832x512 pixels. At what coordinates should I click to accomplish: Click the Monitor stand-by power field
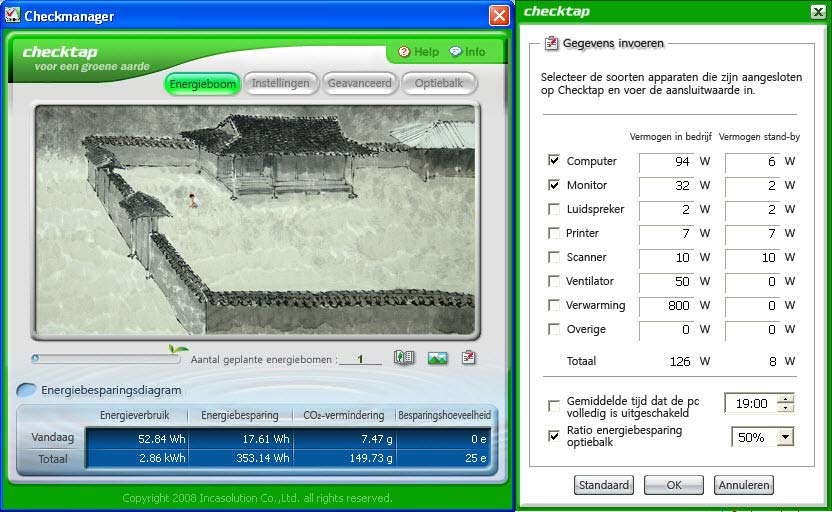pyautogui.click(x=752, y=185)
